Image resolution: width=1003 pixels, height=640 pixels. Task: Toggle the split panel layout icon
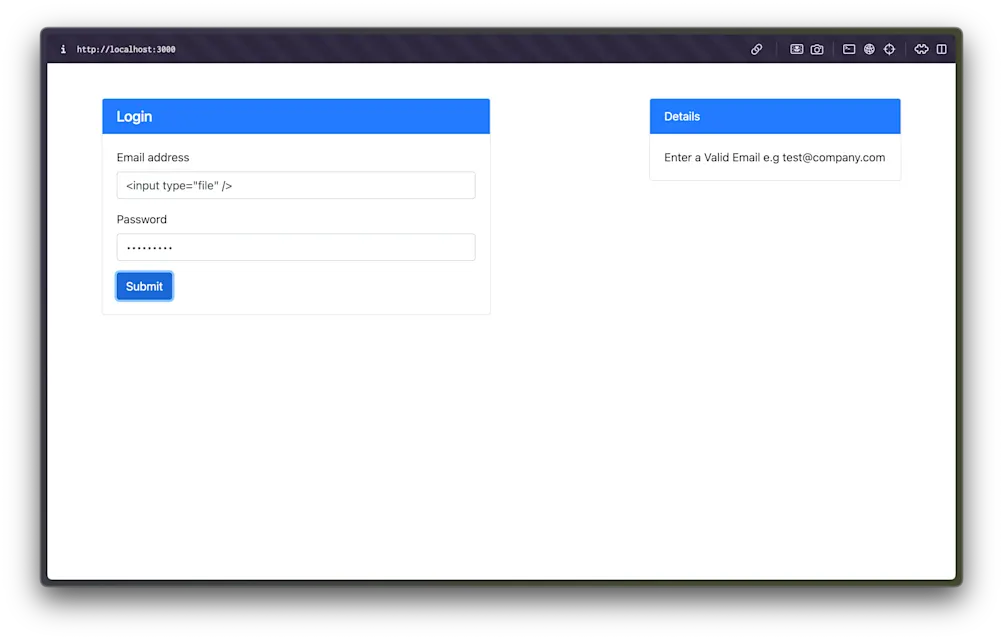pos(941,48)
